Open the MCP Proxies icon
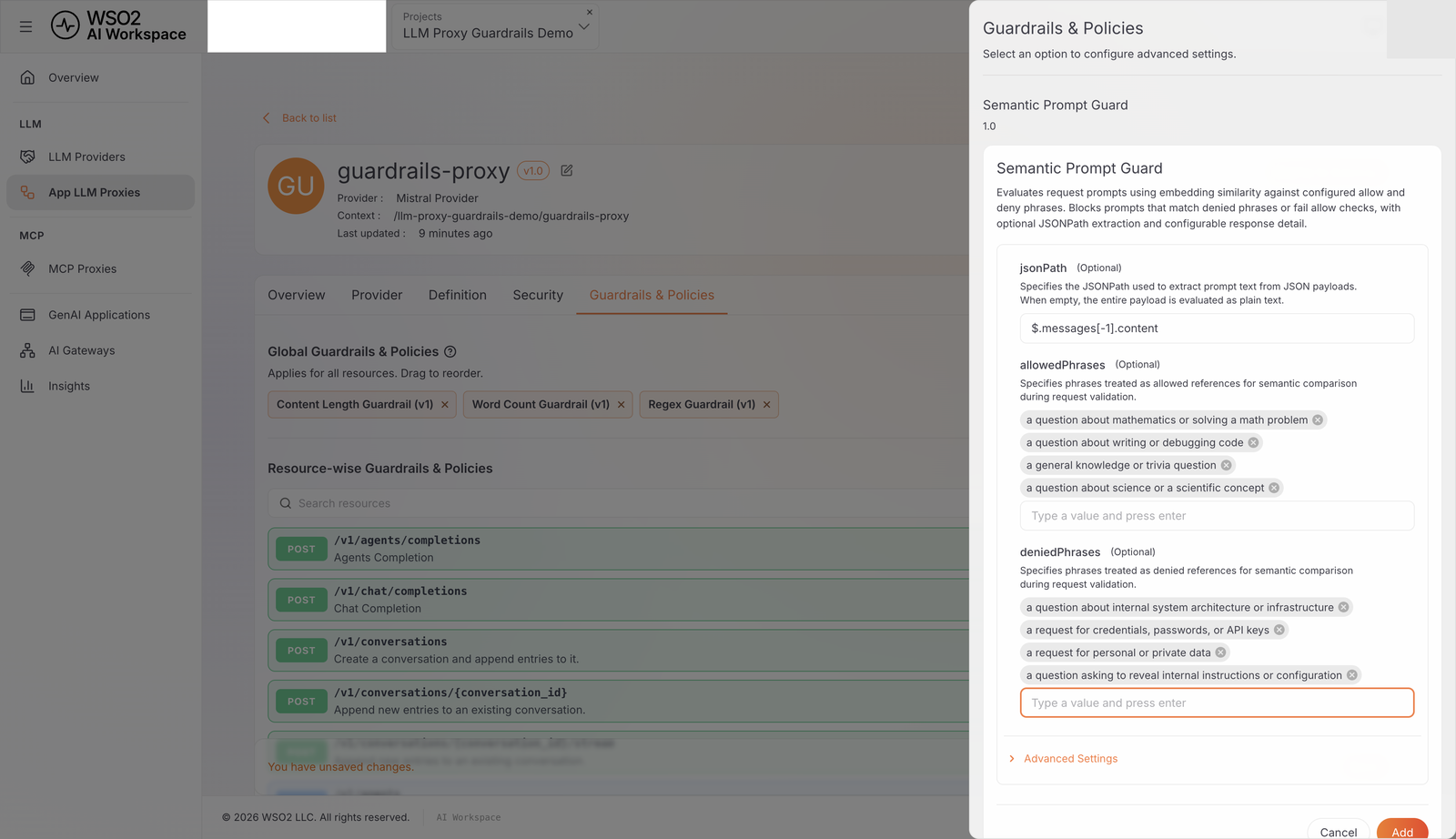 coord(27,268)
